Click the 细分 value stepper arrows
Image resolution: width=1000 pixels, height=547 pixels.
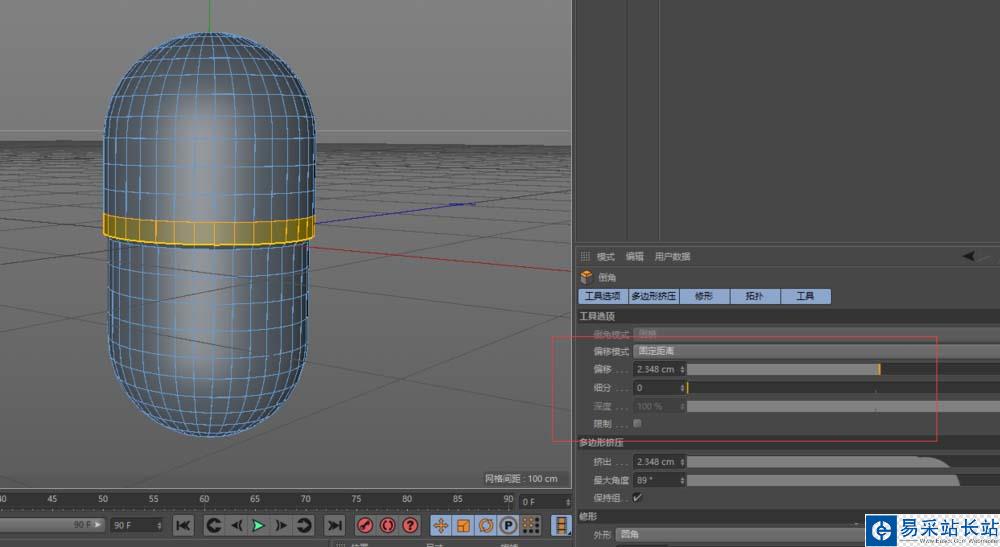(x=683, y=387)
